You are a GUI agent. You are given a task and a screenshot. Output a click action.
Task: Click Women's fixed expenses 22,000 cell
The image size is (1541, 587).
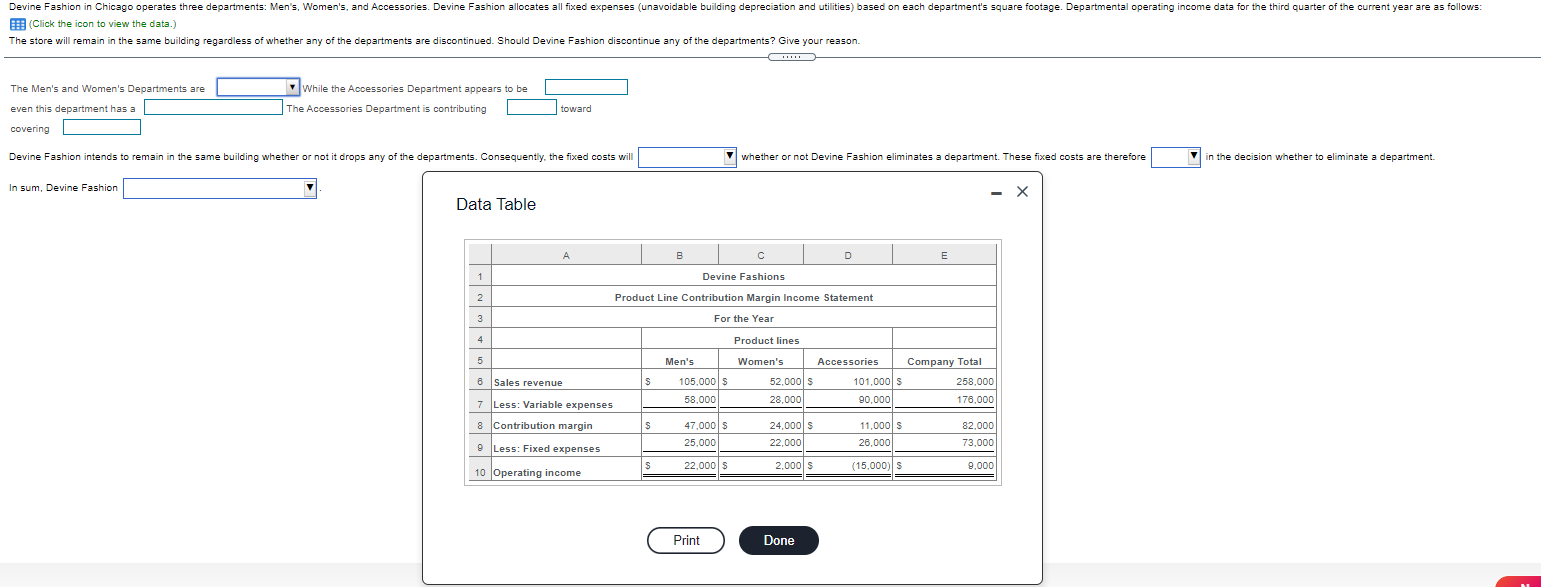click(x=760, y=443)
